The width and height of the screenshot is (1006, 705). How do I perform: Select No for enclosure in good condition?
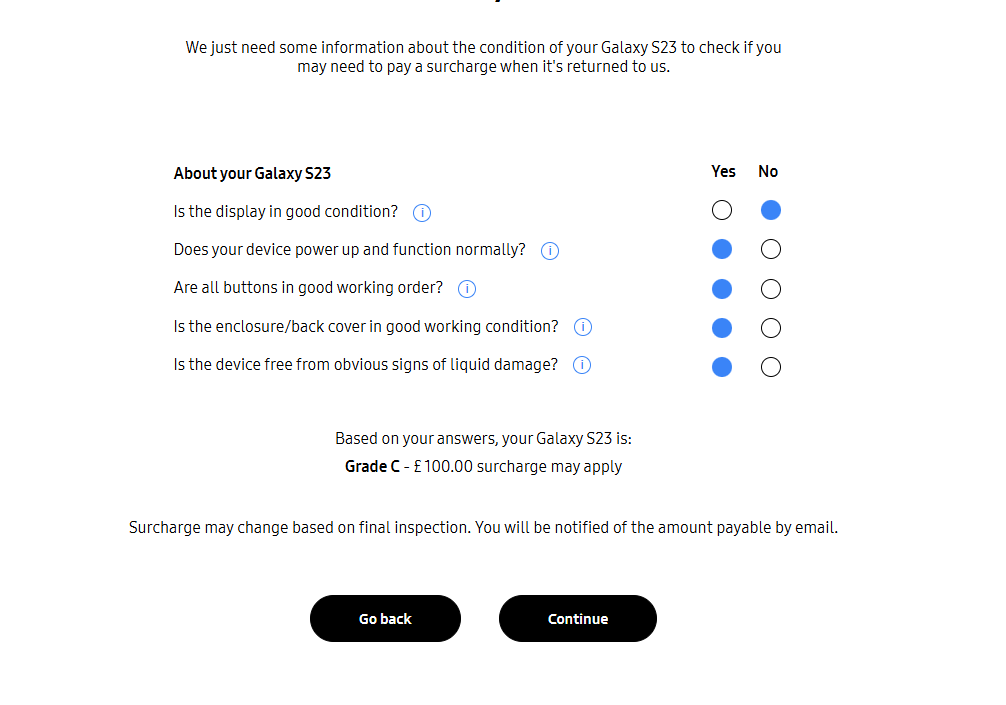click(770, 327)
